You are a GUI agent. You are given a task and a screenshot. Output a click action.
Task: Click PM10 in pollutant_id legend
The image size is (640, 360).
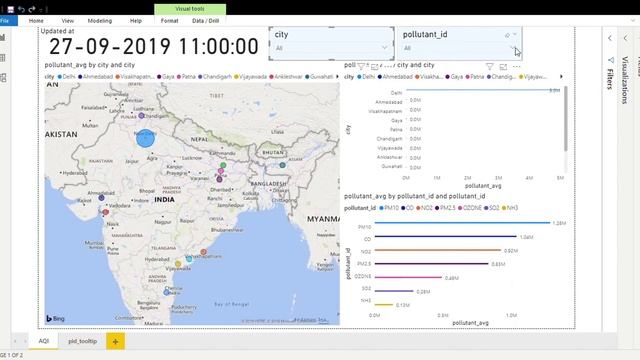[x=389, y=208]
